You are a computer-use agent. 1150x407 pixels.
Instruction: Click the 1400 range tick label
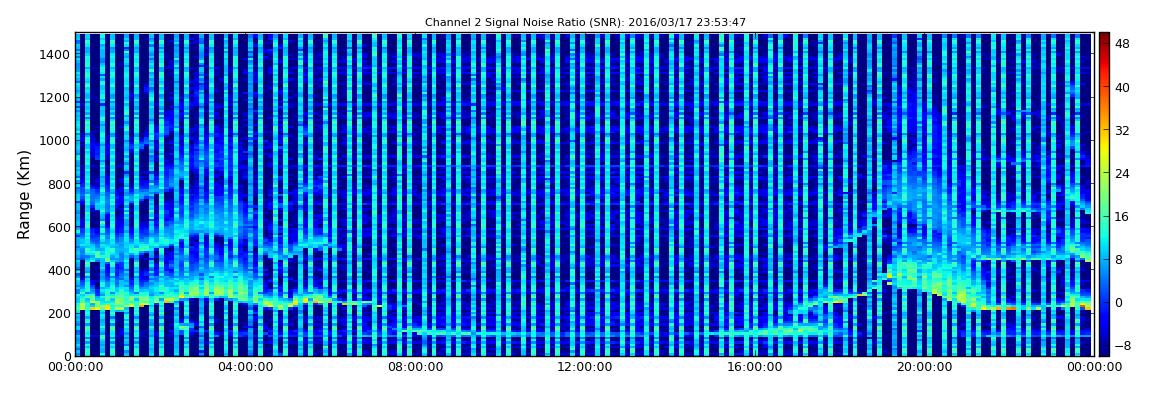click(56, 54)
